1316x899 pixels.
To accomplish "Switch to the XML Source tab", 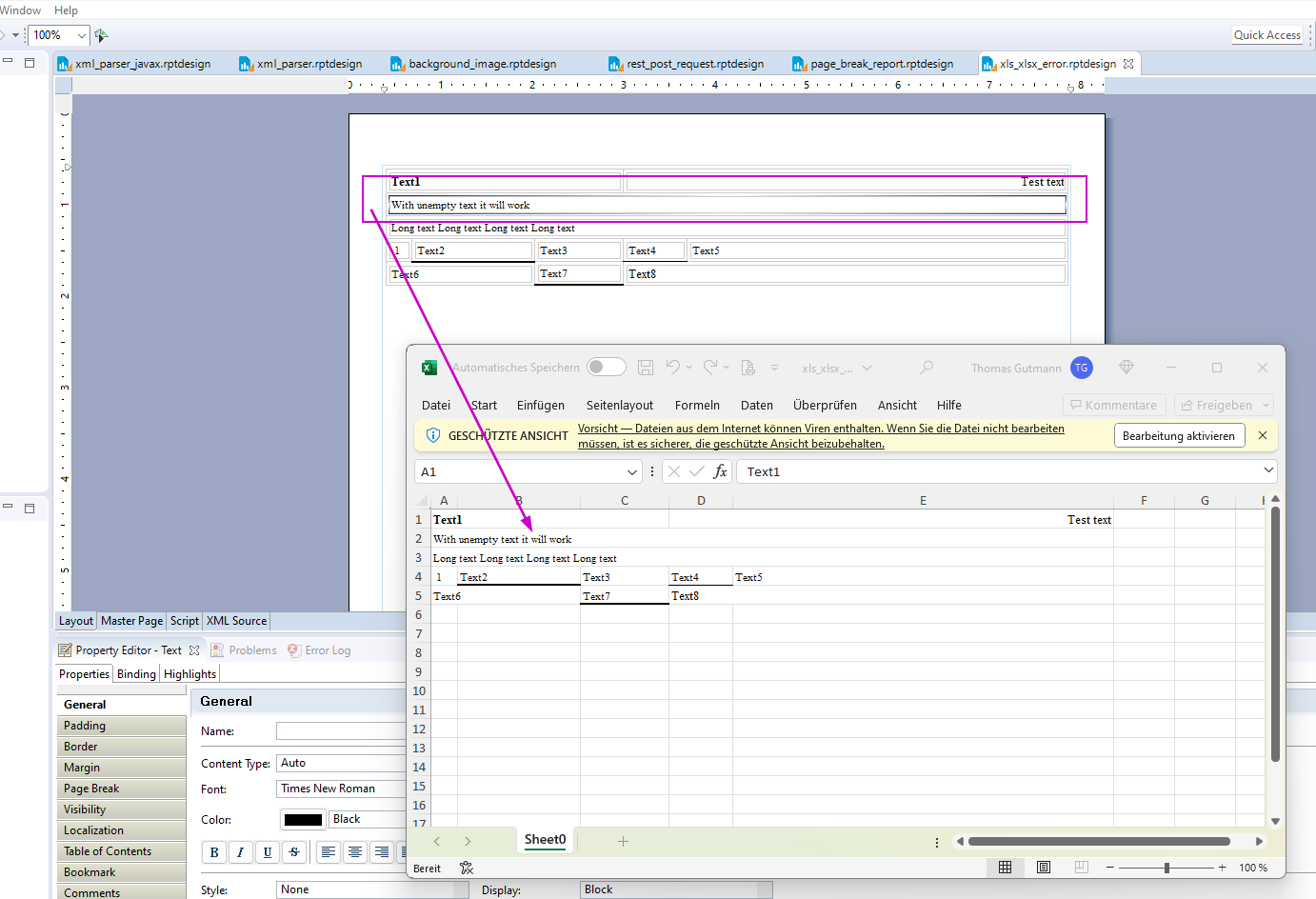I will [235, 620].
